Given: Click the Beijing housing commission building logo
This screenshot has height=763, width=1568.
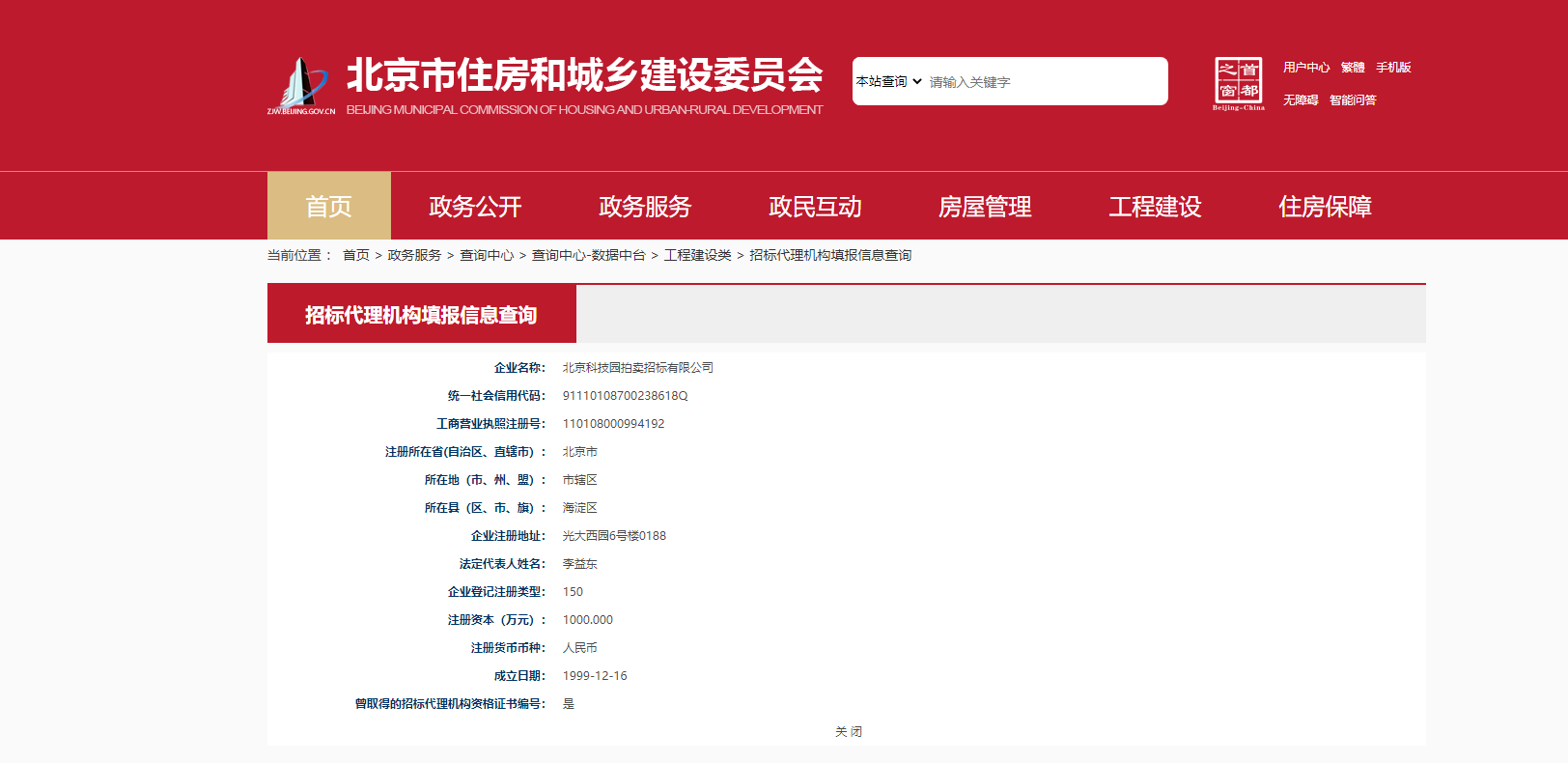Looking at the screenshot, I should point(300,85).
